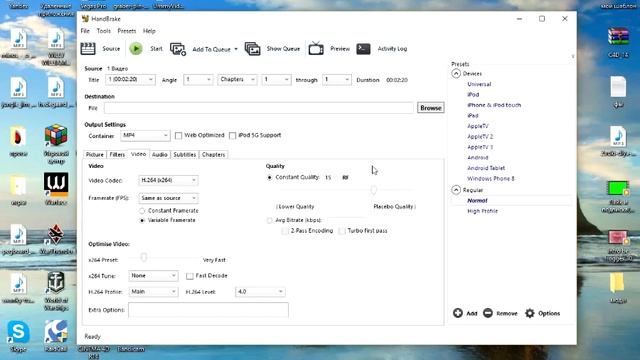Image resolution: width=640 pixels, height=360 pixels.
Task: Select the Windows Phone 8 preset
Action: 491,179
